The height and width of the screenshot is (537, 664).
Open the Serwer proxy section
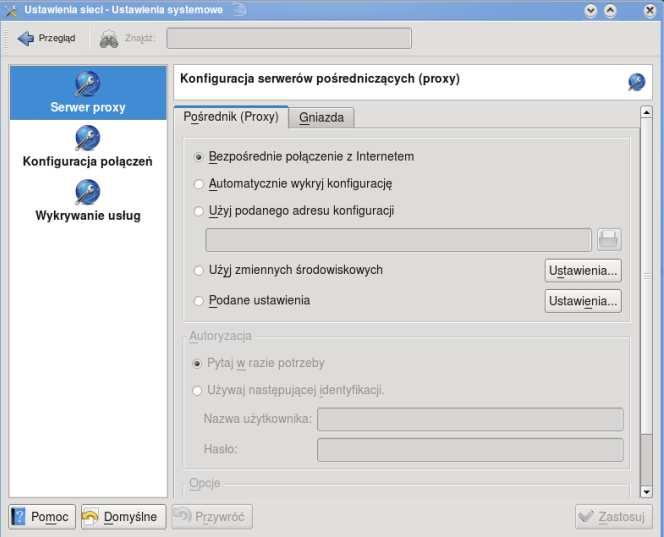coord(88,93)
